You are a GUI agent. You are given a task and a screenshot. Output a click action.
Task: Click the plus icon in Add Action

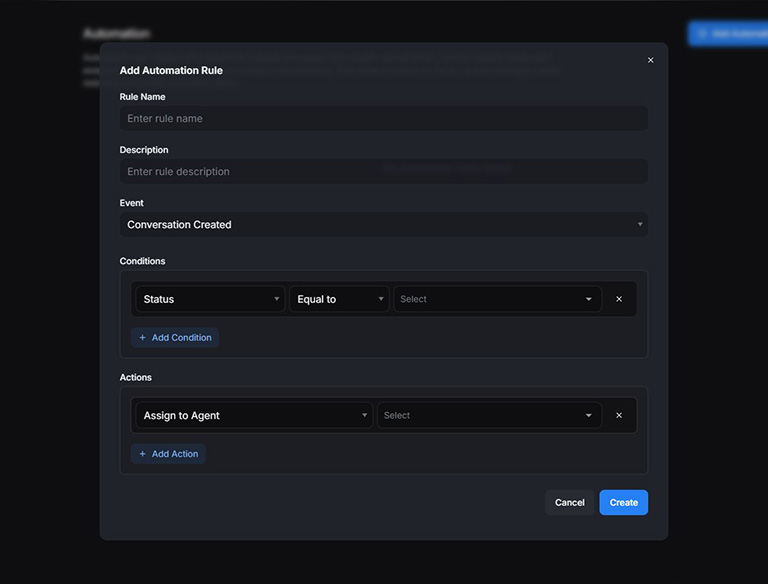coord(143,454)
